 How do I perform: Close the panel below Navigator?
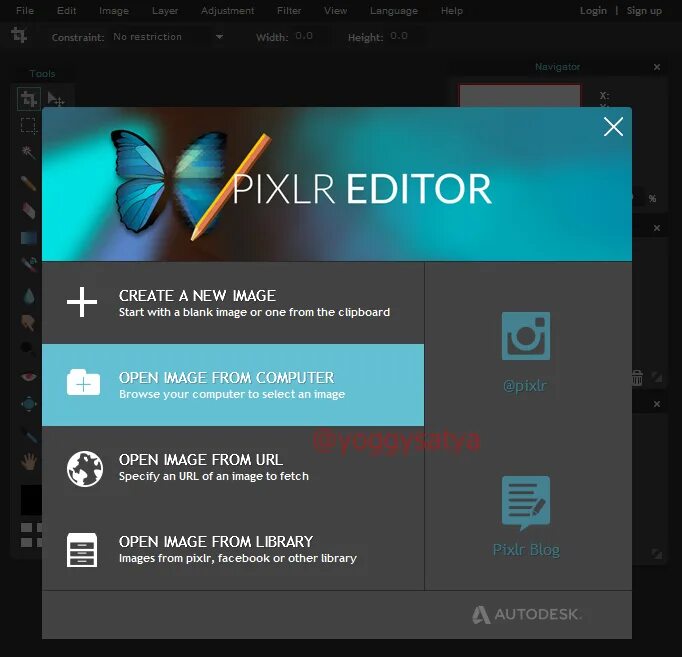pos(657,228)
